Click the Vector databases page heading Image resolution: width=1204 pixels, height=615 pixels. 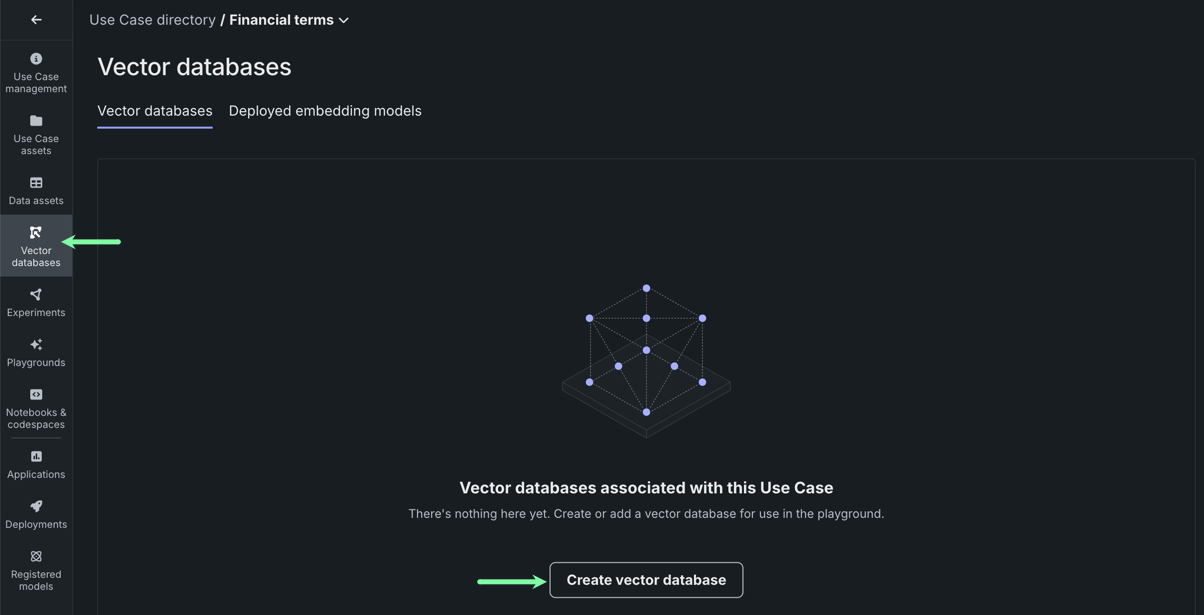[194, 67]
